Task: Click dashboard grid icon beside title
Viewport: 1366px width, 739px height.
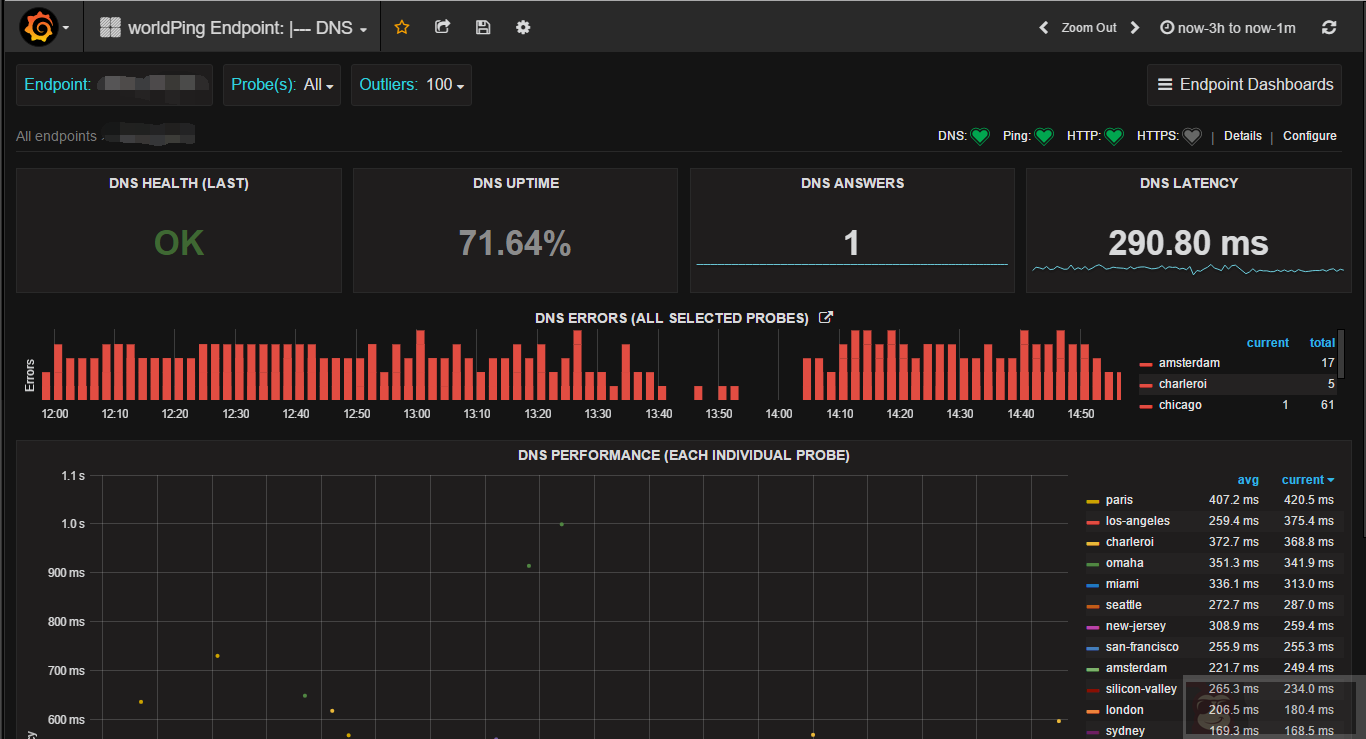Action: click(110, 28)
